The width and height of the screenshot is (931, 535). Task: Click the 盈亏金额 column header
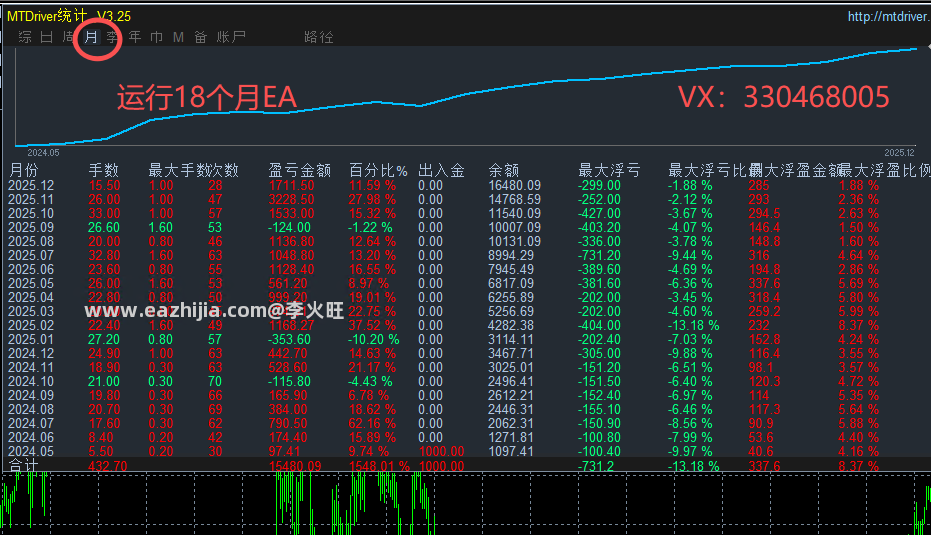click(299, 171)
